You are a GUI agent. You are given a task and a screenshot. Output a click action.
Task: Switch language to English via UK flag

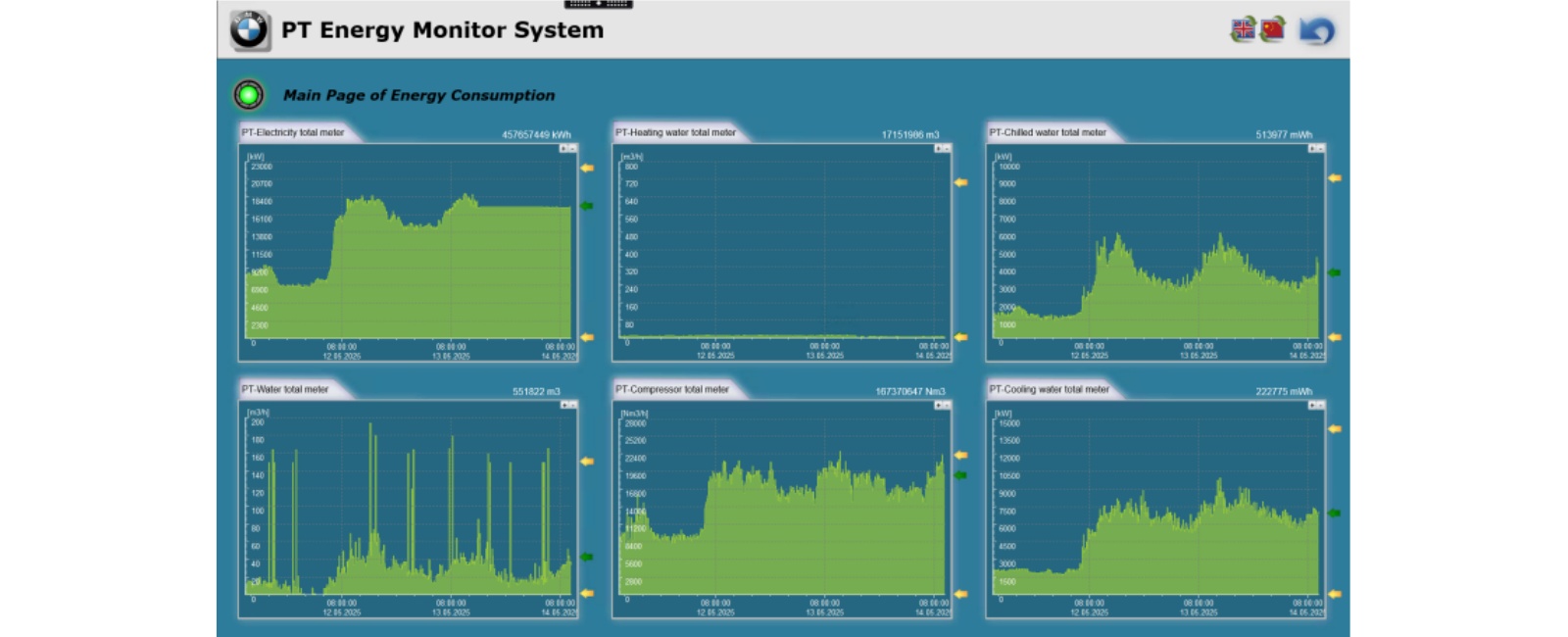1243,29
